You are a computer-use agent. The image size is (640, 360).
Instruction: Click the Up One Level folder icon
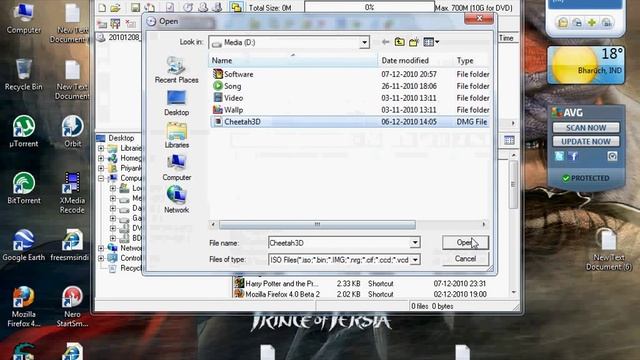point(399,42)
